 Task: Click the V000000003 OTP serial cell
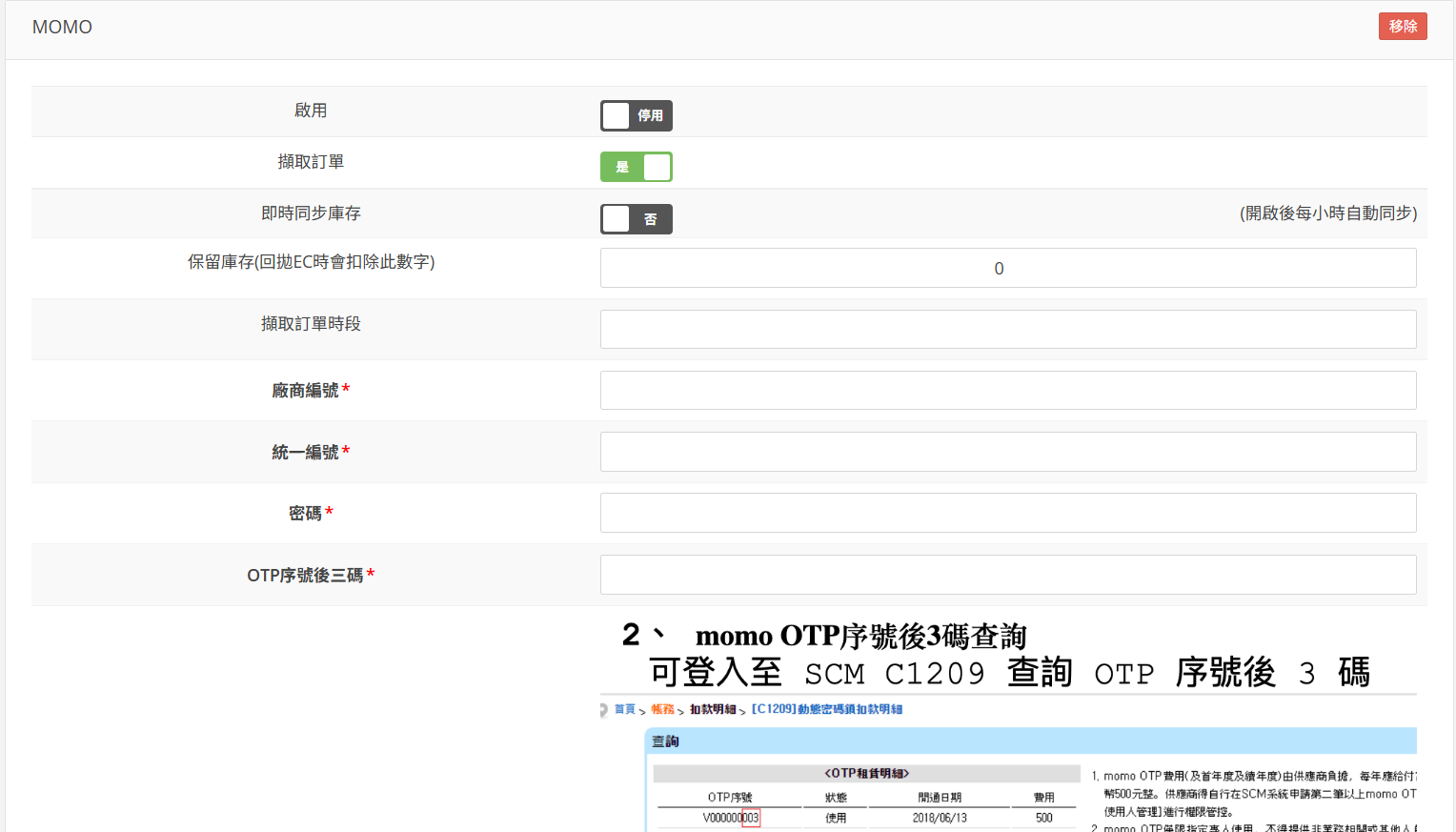click(731, 818)
